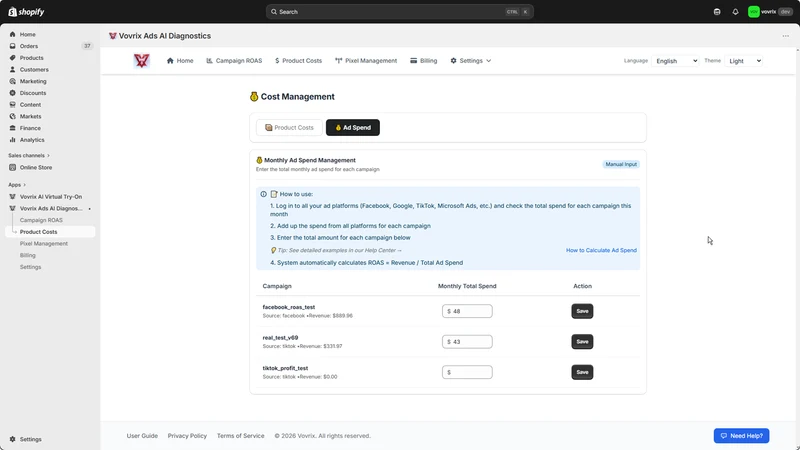This screenshot has height=450, width=800.
Task: Open the three-dots menu for app page
Action: coord(786,36)
